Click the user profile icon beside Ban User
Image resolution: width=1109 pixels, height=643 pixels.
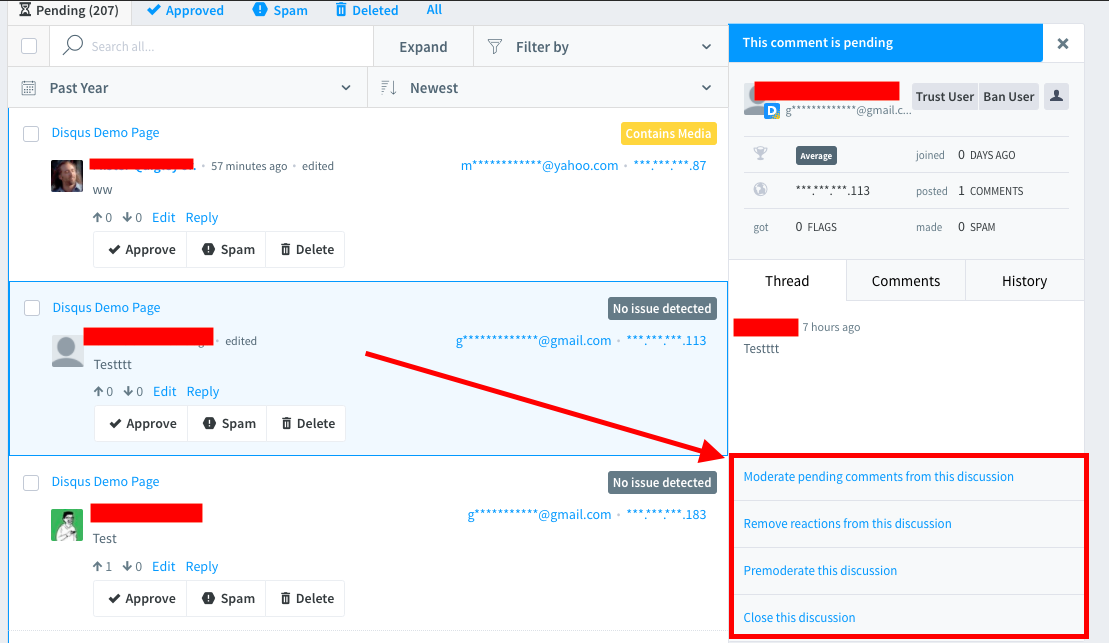tap(1056, 97)
